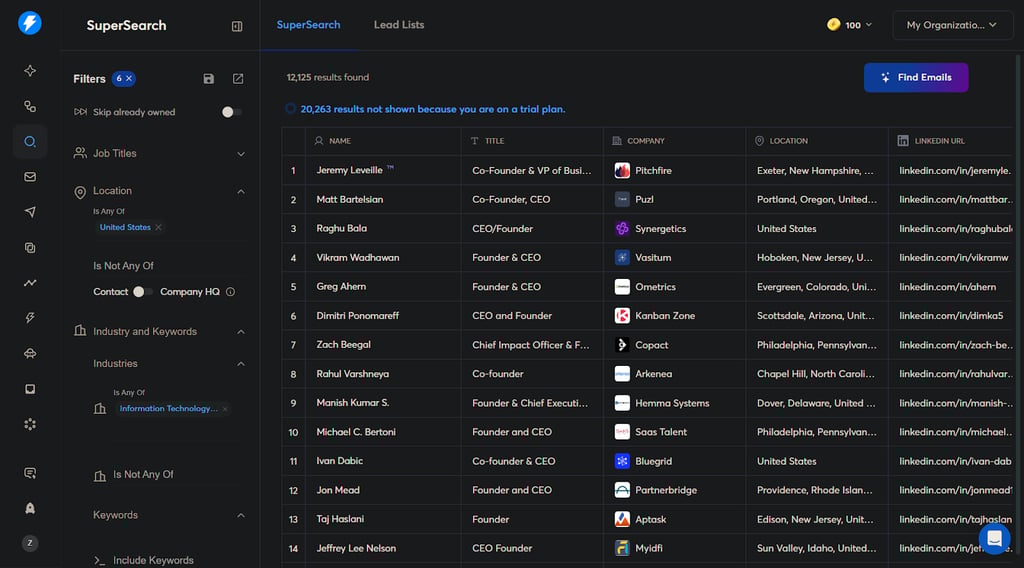
Task: Click the Find Emails button
Action: (x=916, y=78)
